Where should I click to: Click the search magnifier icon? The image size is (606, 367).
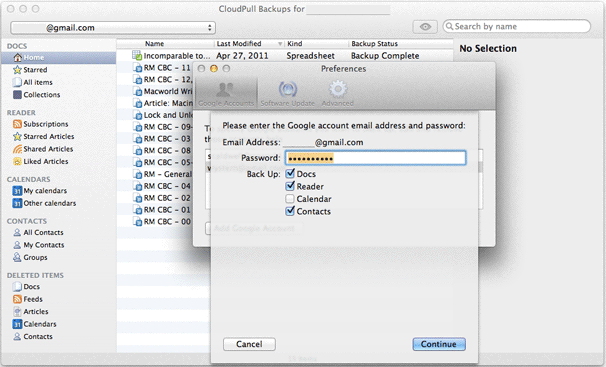(x=449, y=26)
